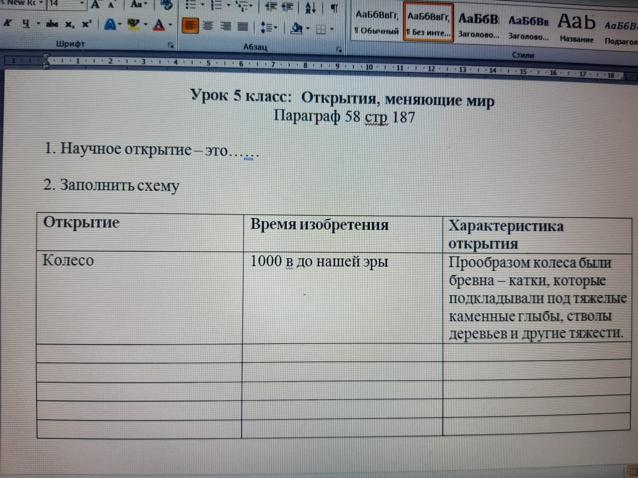This screenshot has height=478, width=638.
Task: Center the paragraph text
Action: click(x=208, y=26)
